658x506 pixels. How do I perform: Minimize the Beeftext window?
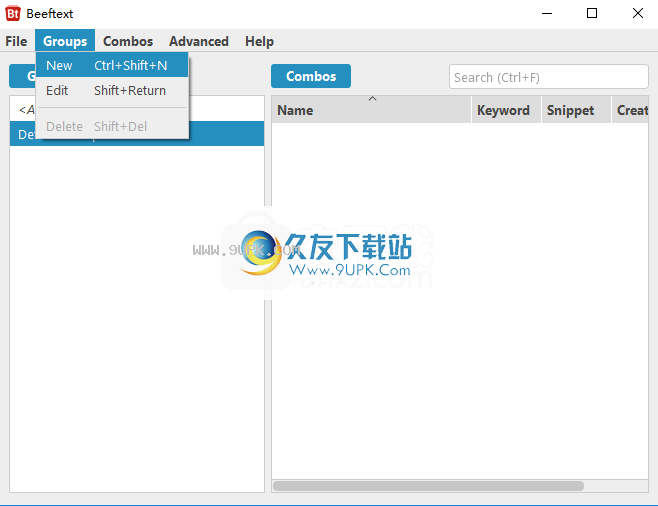point(547,13)
